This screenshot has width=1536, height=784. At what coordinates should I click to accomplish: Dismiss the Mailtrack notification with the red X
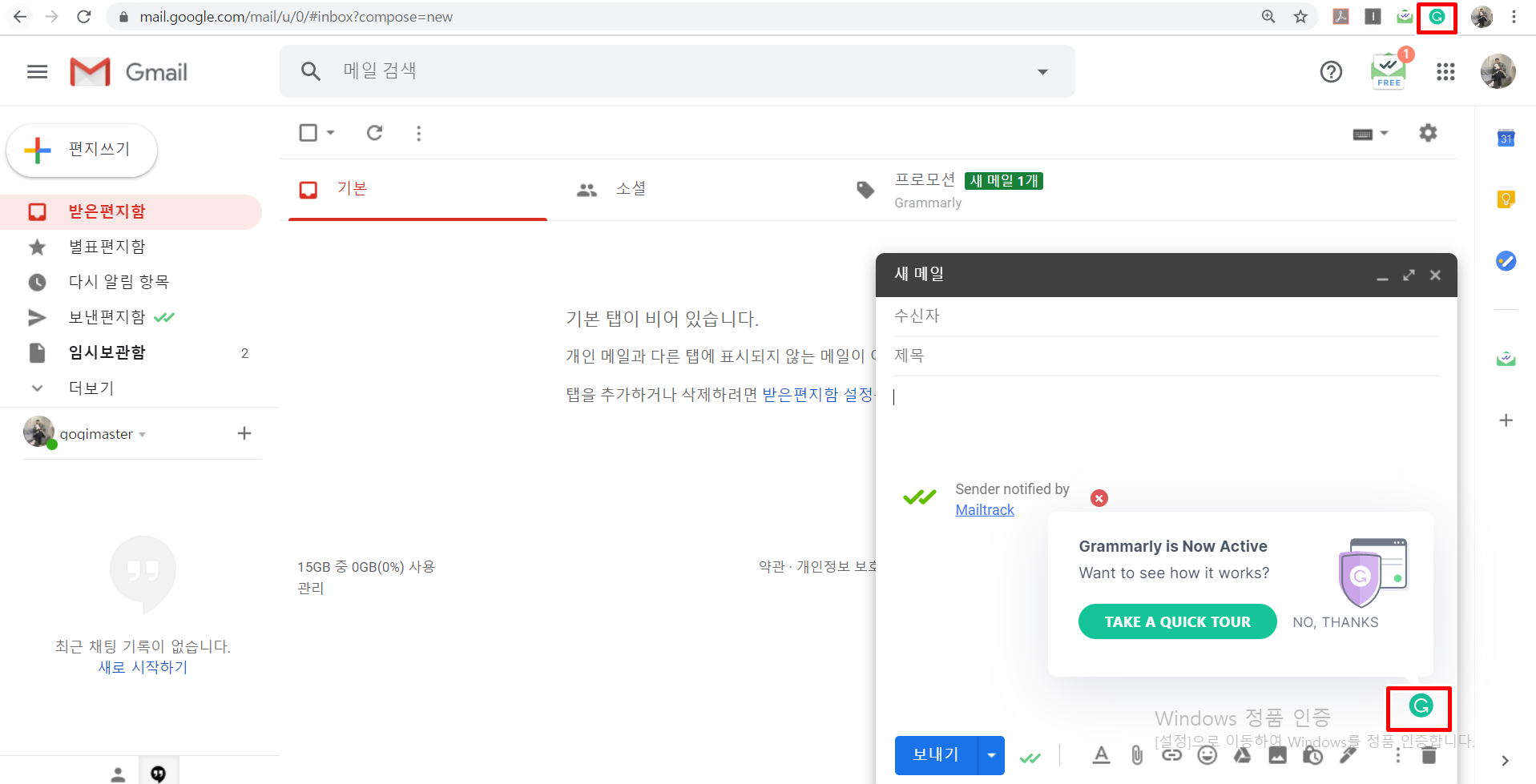click(x=1099, y=497)
